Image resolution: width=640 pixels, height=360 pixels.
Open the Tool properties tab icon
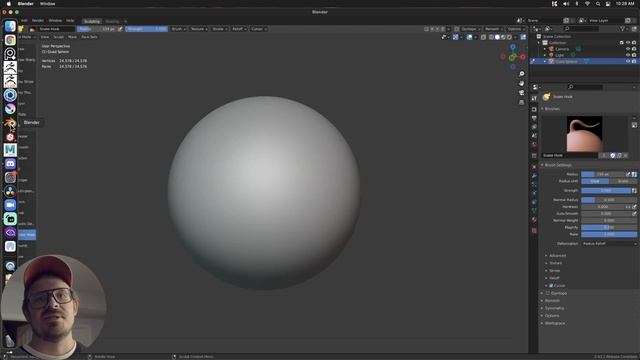(534, 98)
